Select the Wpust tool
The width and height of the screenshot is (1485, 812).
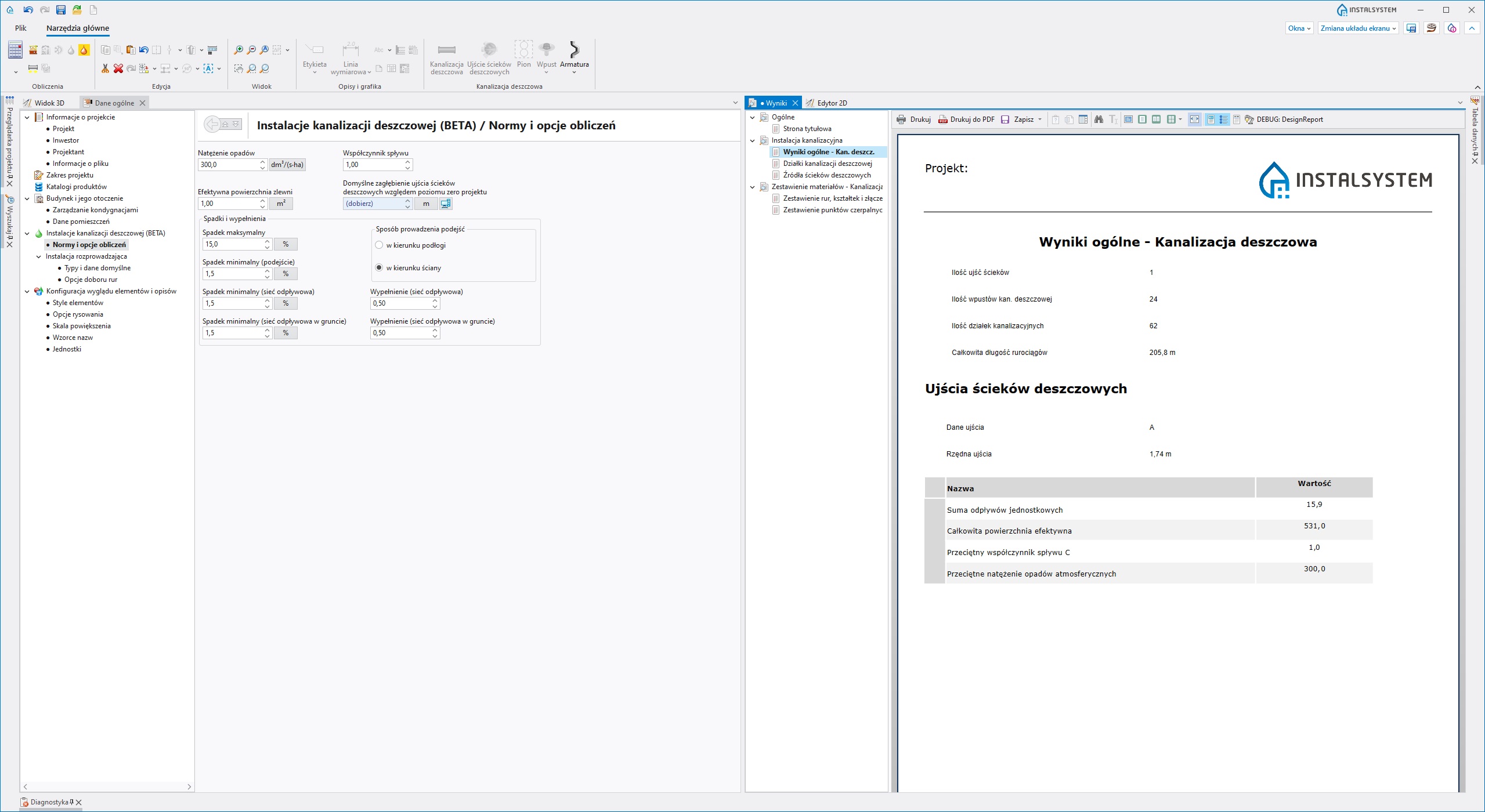[547, 56]
